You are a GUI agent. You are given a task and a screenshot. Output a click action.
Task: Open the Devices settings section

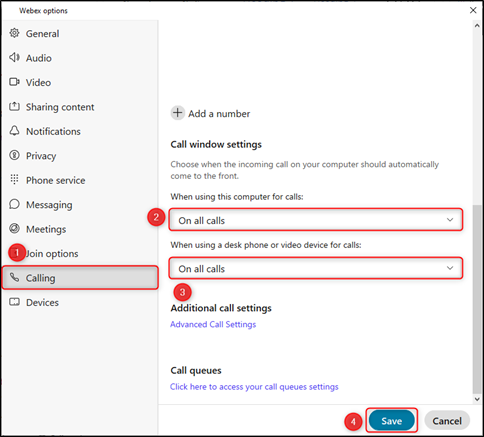point(80,302)
